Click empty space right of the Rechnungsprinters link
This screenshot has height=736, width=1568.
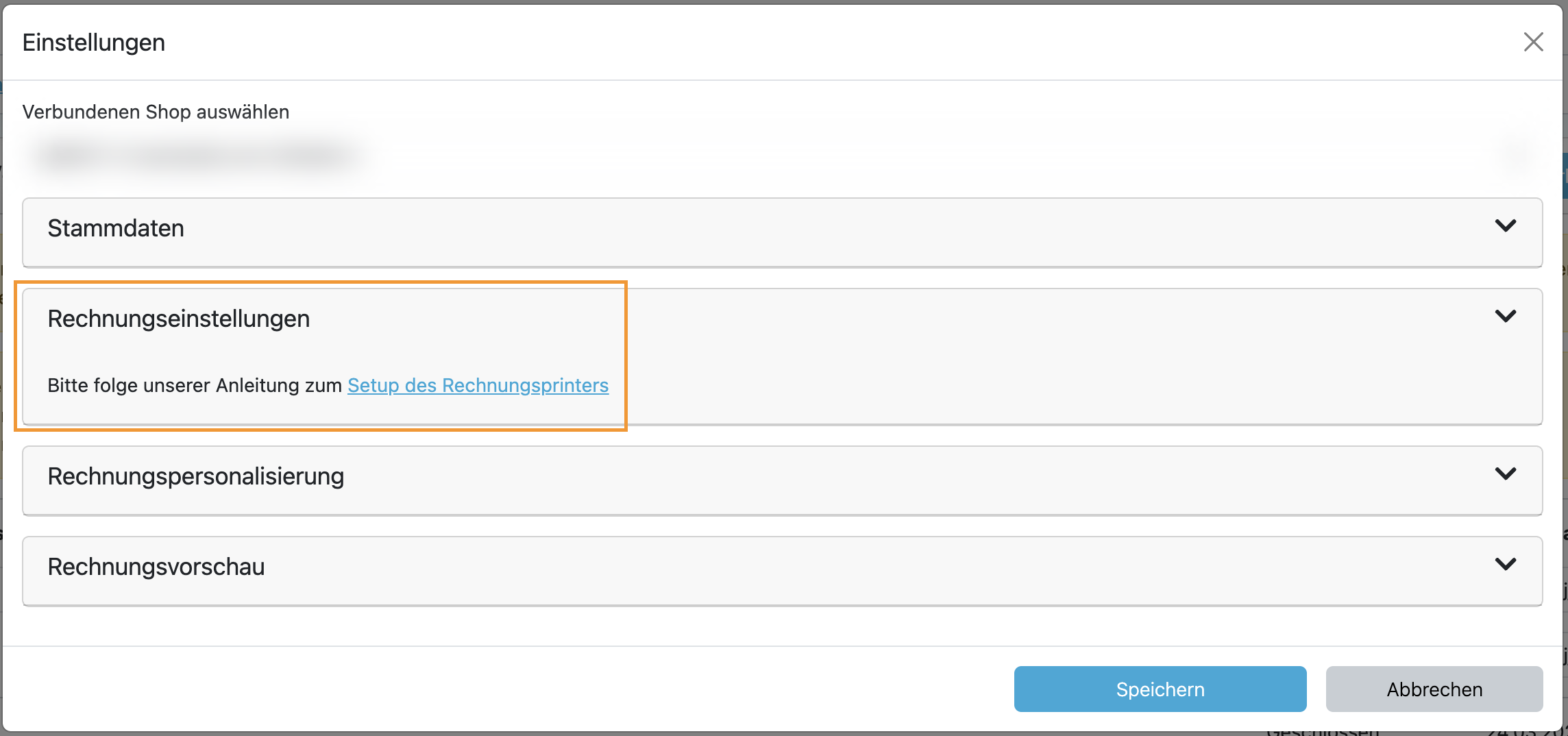1028,385
